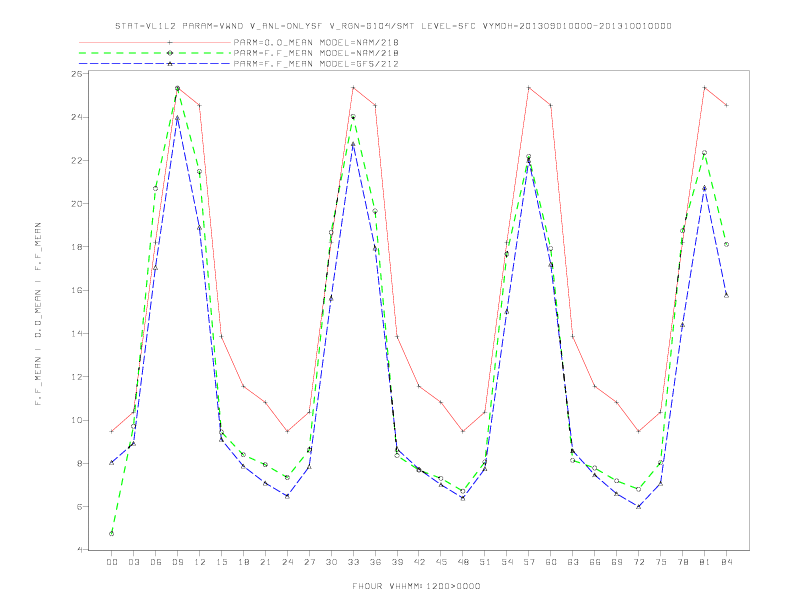Screen dimensions: 792x612
Task: Click x-axis forecast hour label 51
Action: point(485,562)
